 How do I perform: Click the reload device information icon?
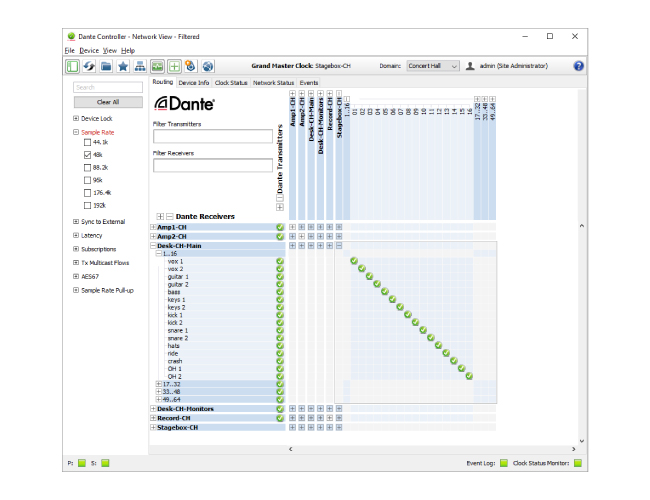coord(89,66)
